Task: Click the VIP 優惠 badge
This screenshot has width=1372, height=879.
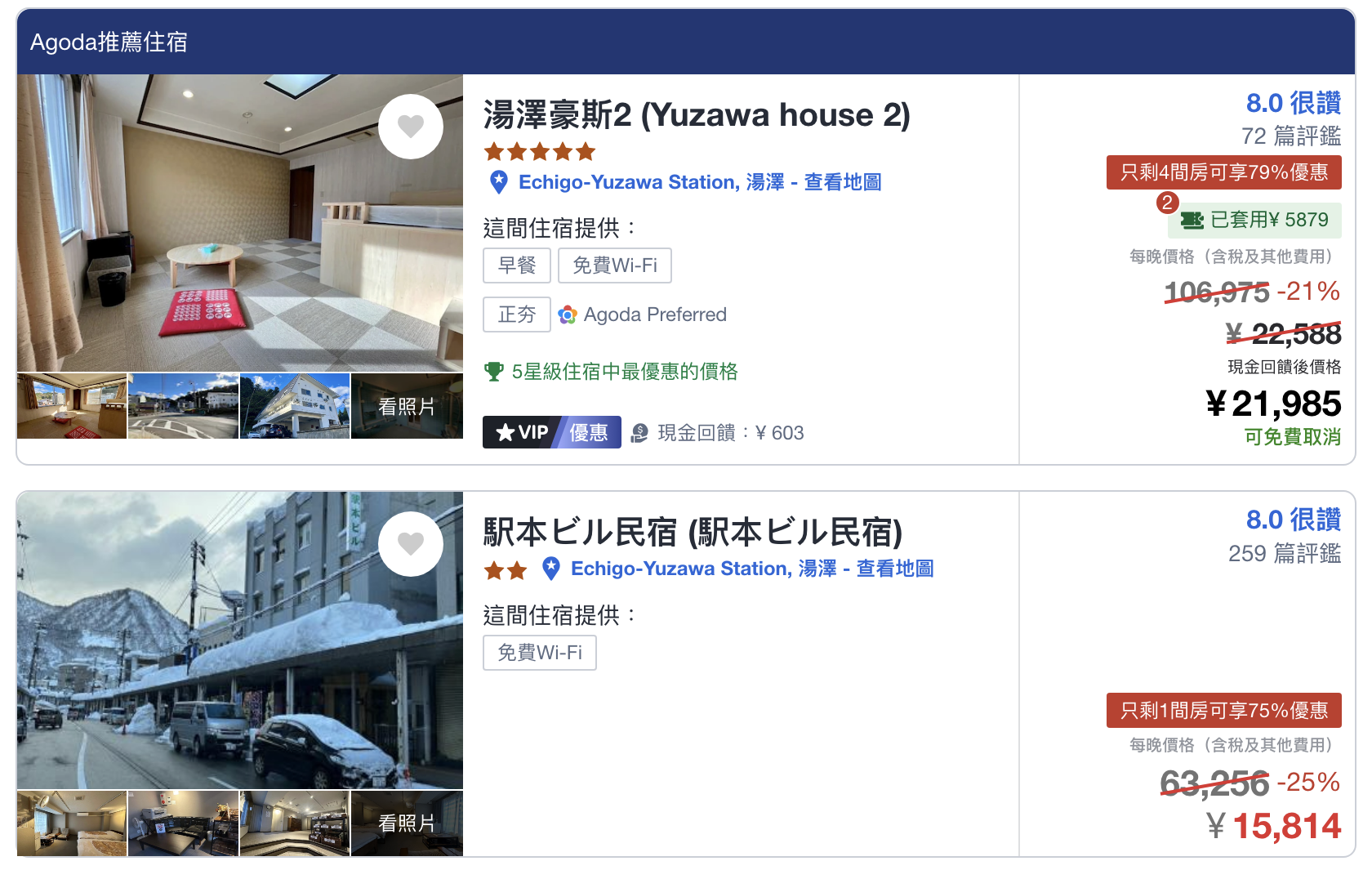Action: click(552, 432)
